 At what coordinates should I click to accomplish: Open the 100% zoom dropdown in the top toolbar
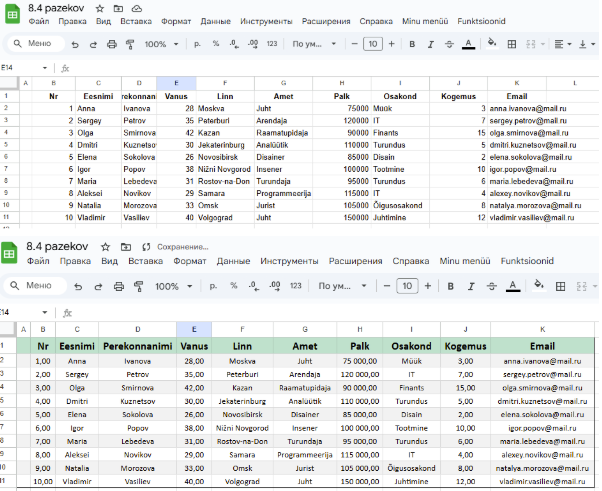point(160,44)
